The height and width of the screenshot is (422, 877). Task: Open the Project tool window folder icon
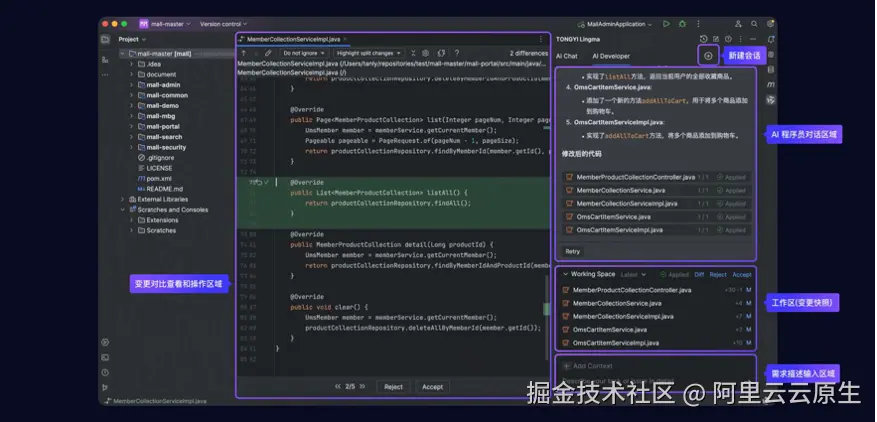point(105,39)
